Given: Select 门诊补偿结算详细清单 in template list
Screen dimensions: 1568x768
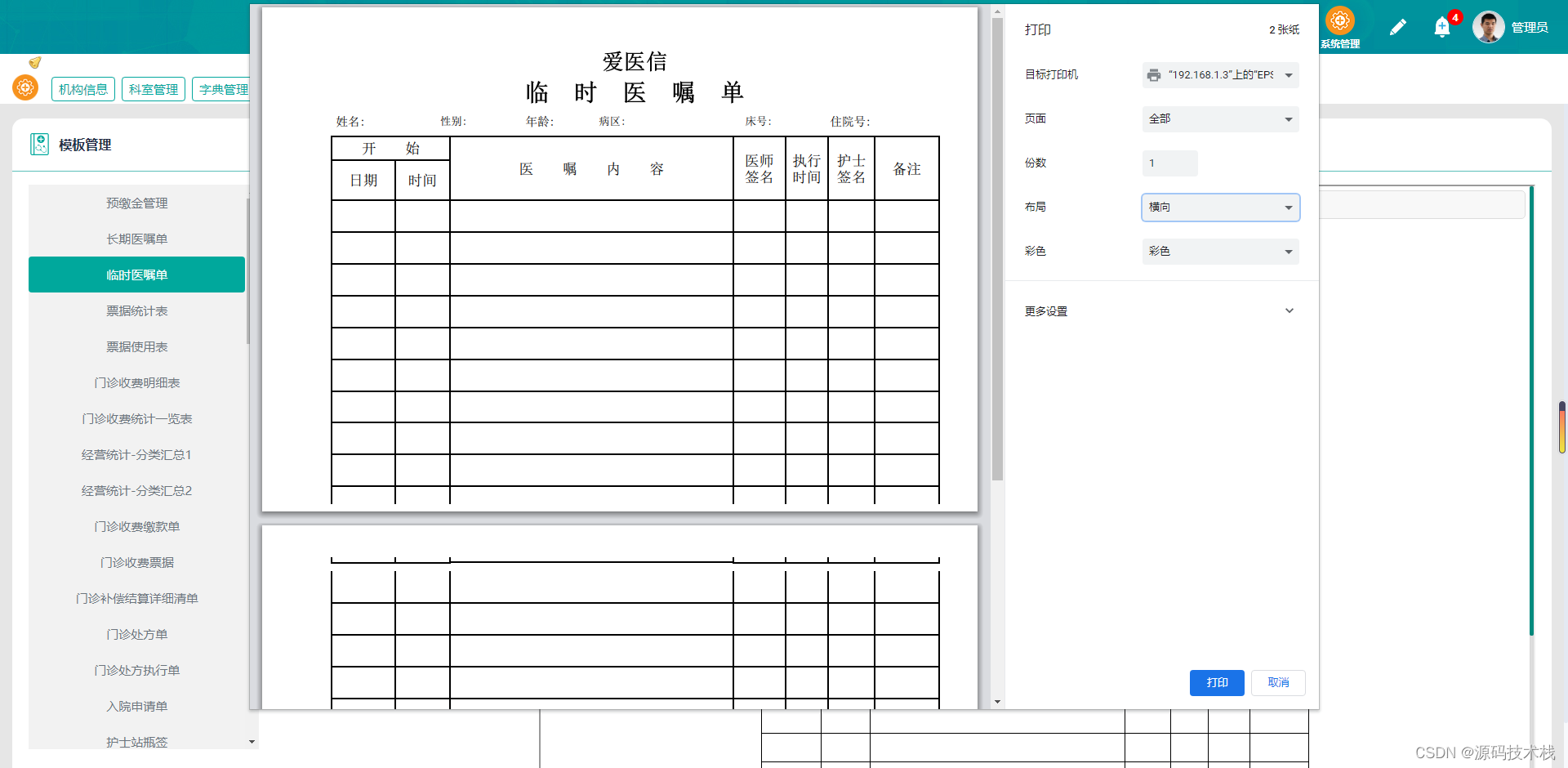Looking at the screenshot, I should [136, 599].
